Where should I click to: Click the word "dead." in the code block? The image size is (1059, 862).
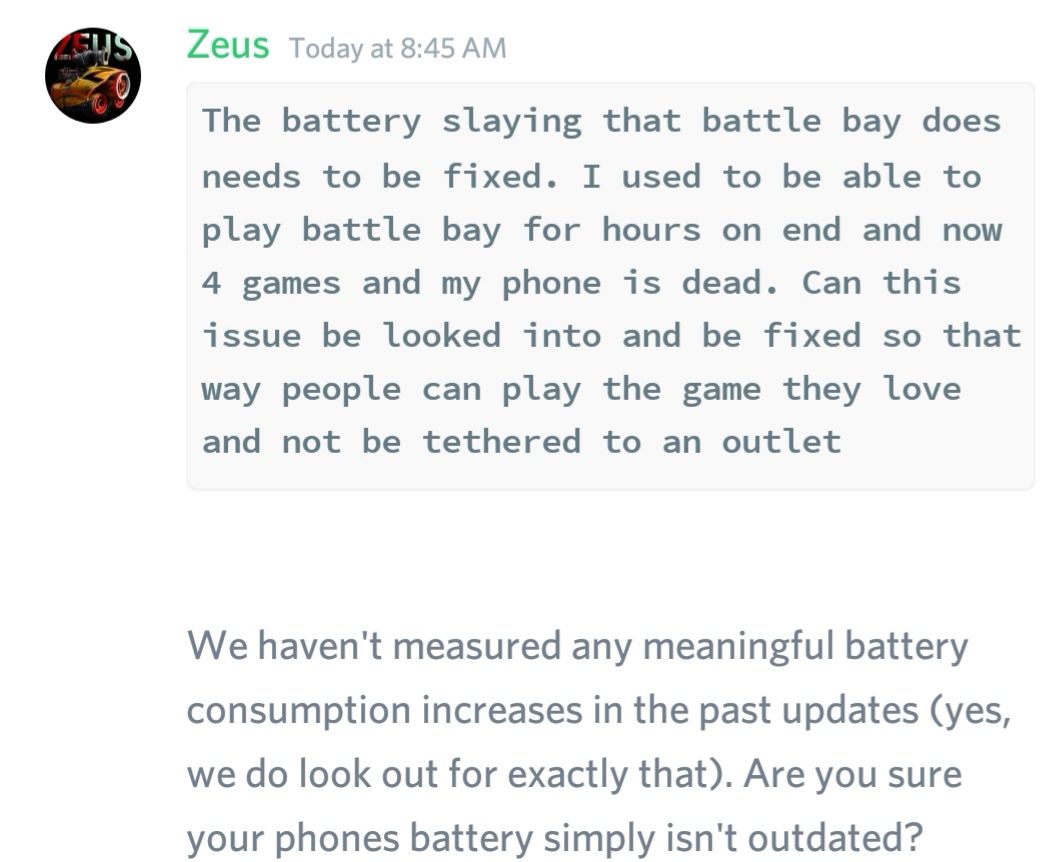pyautogui.click(x=730, y=283)
